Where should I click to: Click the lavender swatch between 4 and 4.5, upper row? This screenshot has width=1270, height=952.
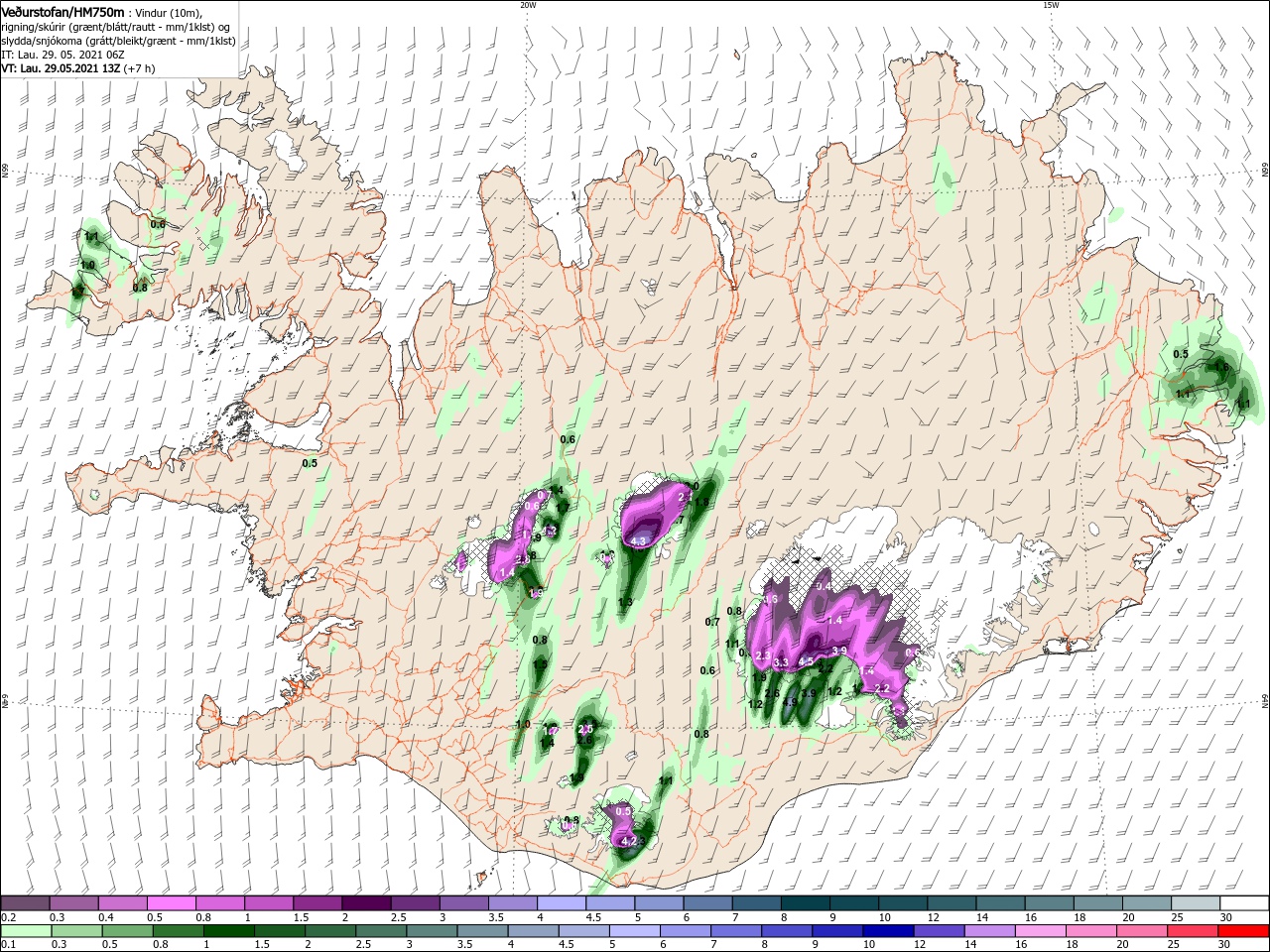(x=562, y=903)
